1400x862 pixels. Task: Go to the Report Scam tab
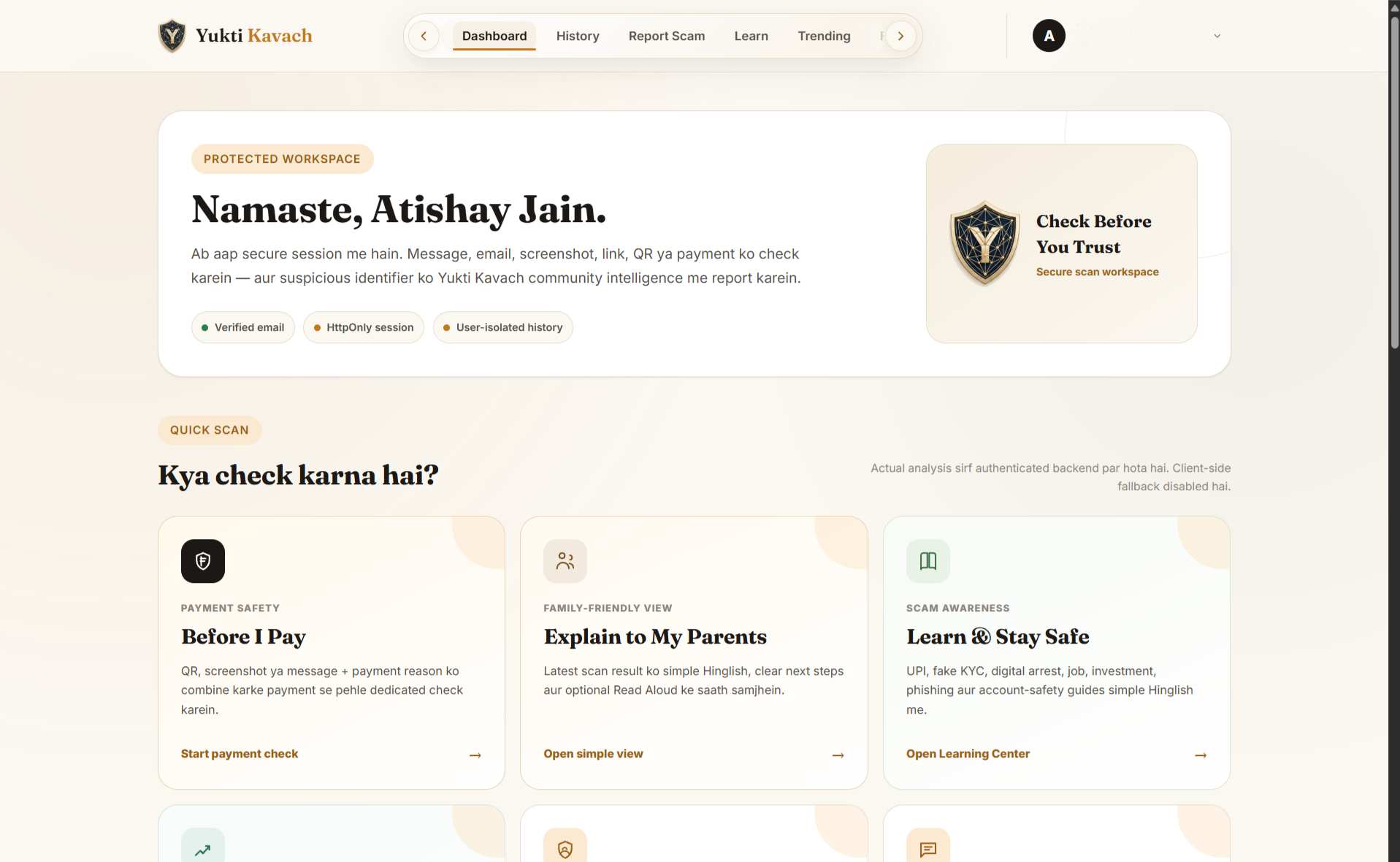click(x=667, y=36)
